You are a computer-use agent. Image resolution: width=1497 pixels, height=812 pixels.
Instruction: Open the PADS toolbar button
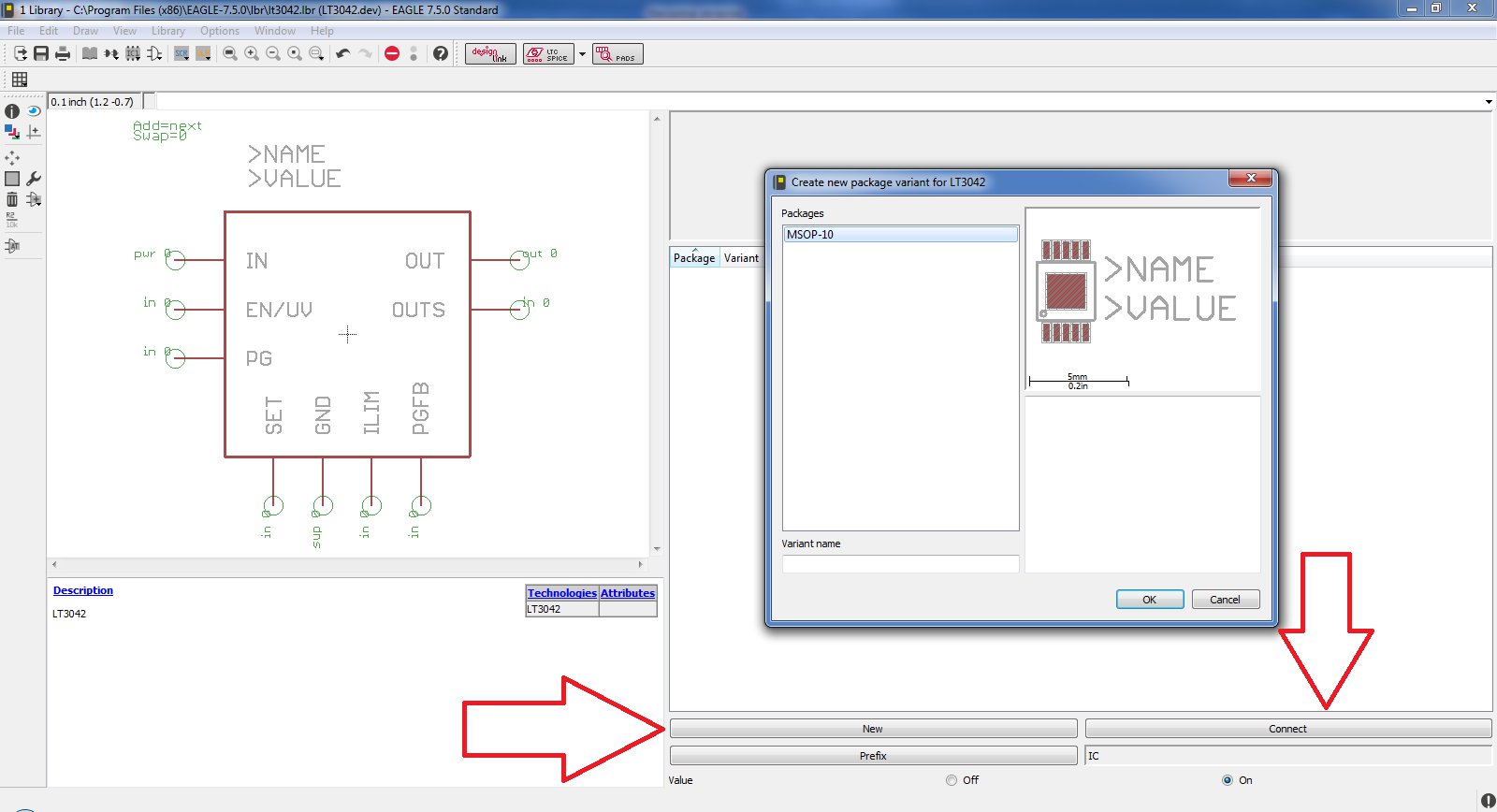coord(618,54)
